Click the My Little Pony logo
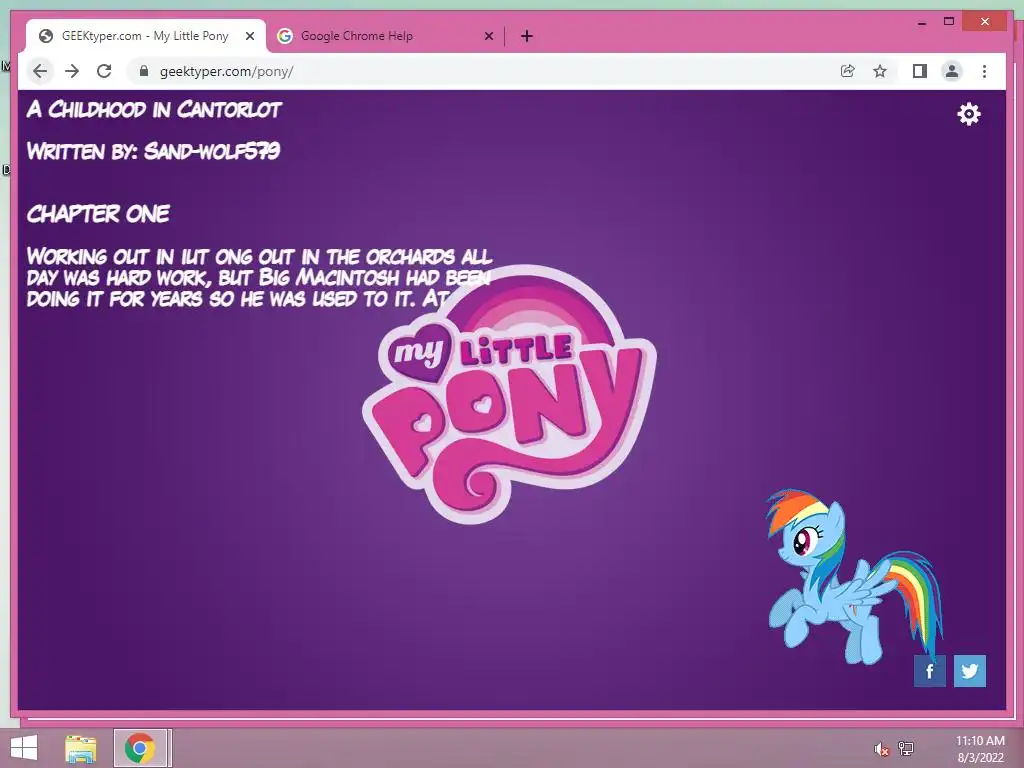The width and height of the screenshot is (1024, 768). [x=509, y=394]
